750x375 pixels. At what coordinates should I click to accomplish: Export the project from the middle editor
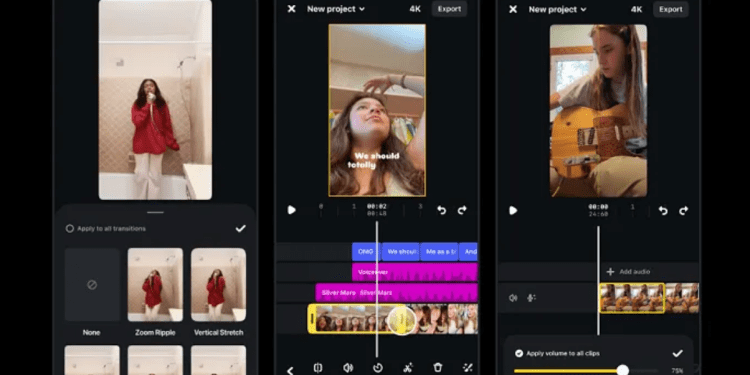(x=450, y=9)
